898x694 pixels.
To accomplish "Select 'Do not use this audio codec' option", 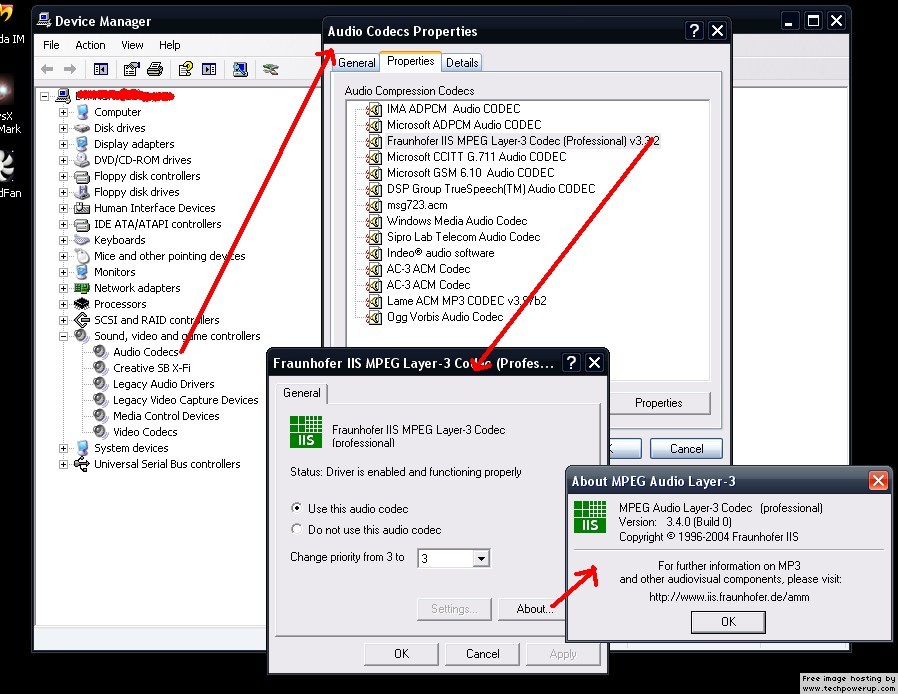I will pyautogui.click(x=297, y=529).
